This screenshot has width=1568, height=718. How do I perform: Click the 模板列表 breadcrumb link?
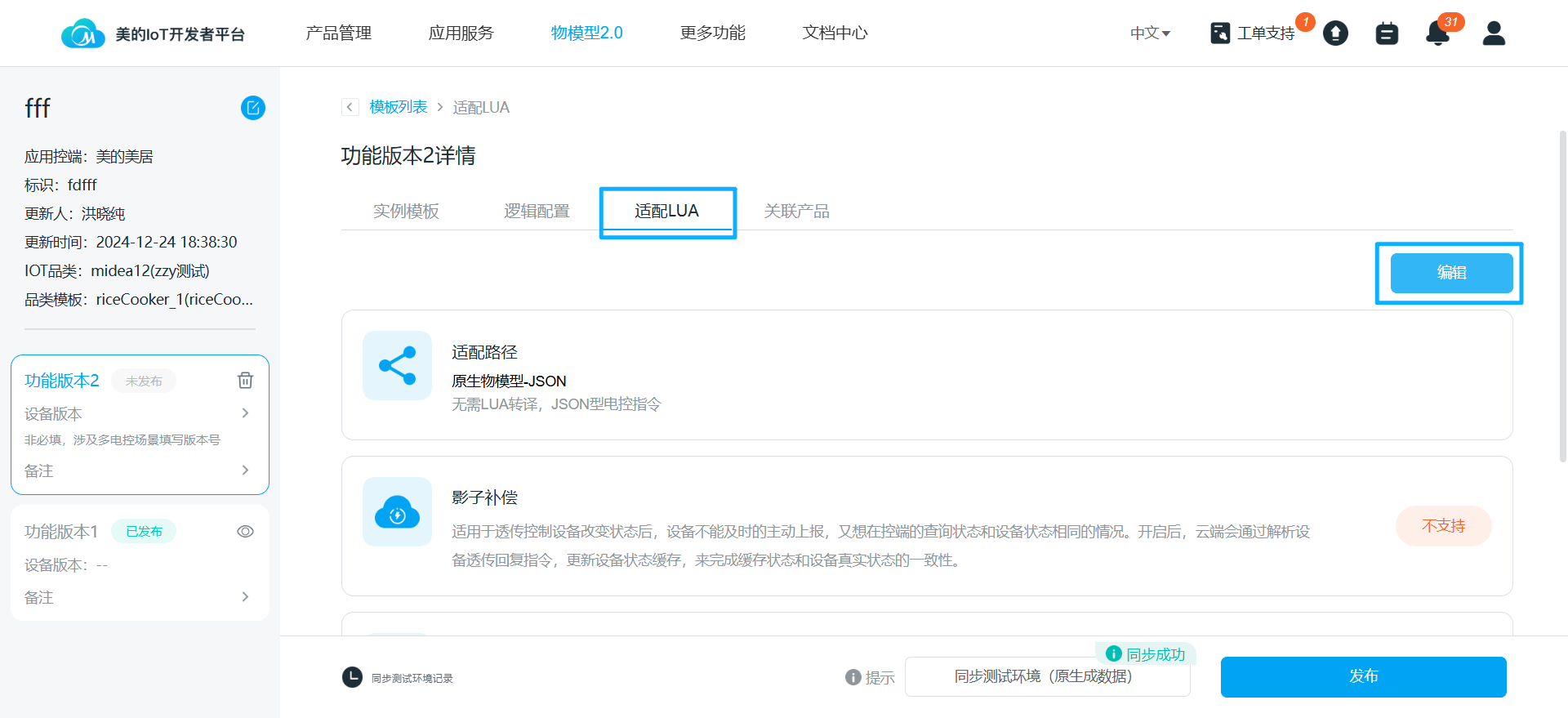click(x=398, y=107)
